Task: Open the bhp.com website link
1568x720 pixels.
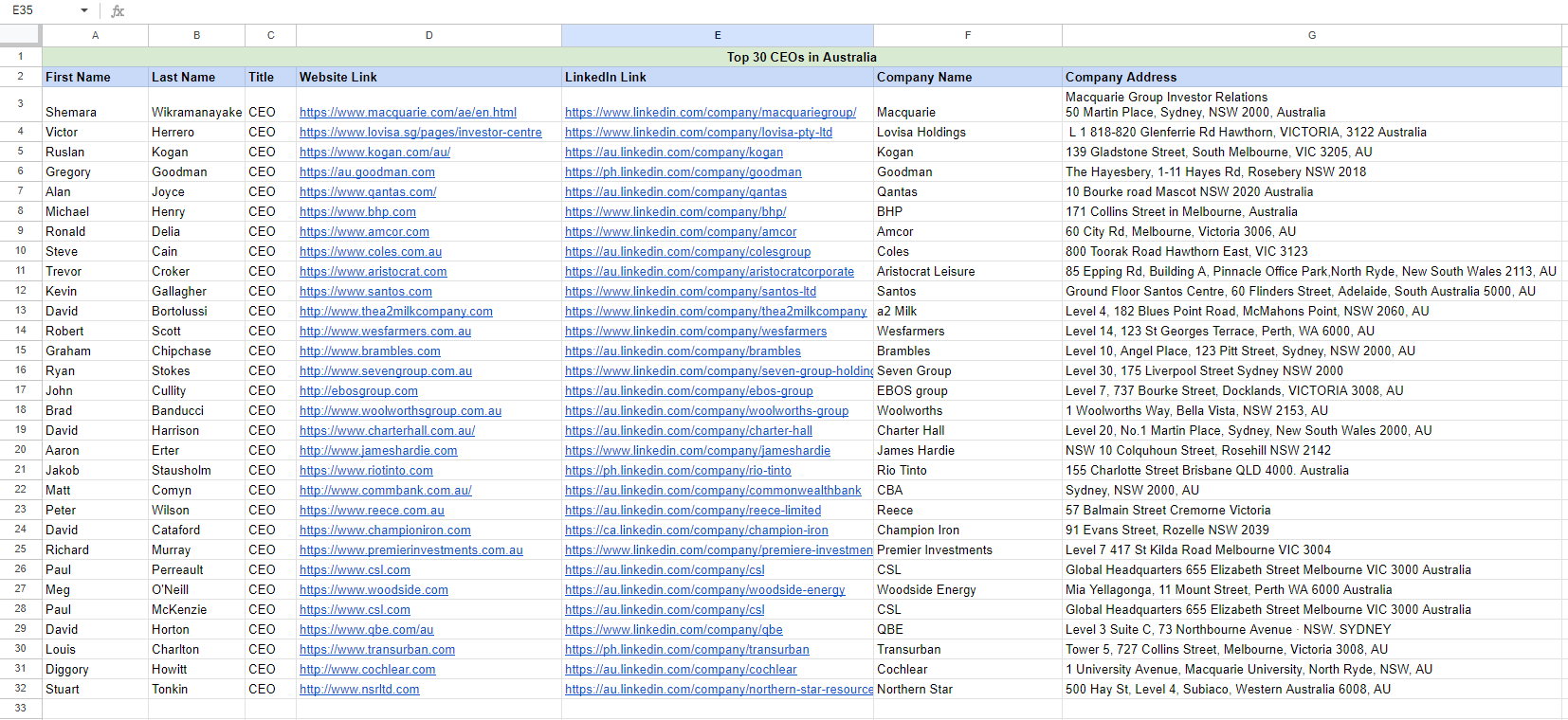Action: 357,212
